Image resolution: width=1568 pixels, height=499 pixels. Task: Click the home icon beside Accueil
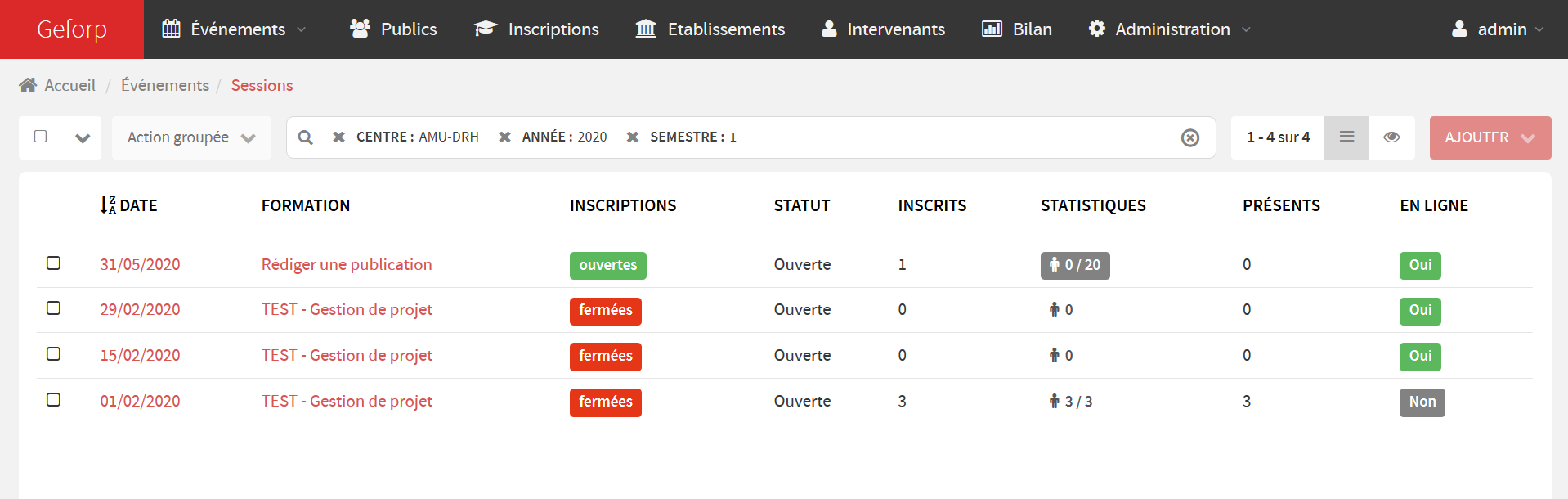click(x=28, y=85)
